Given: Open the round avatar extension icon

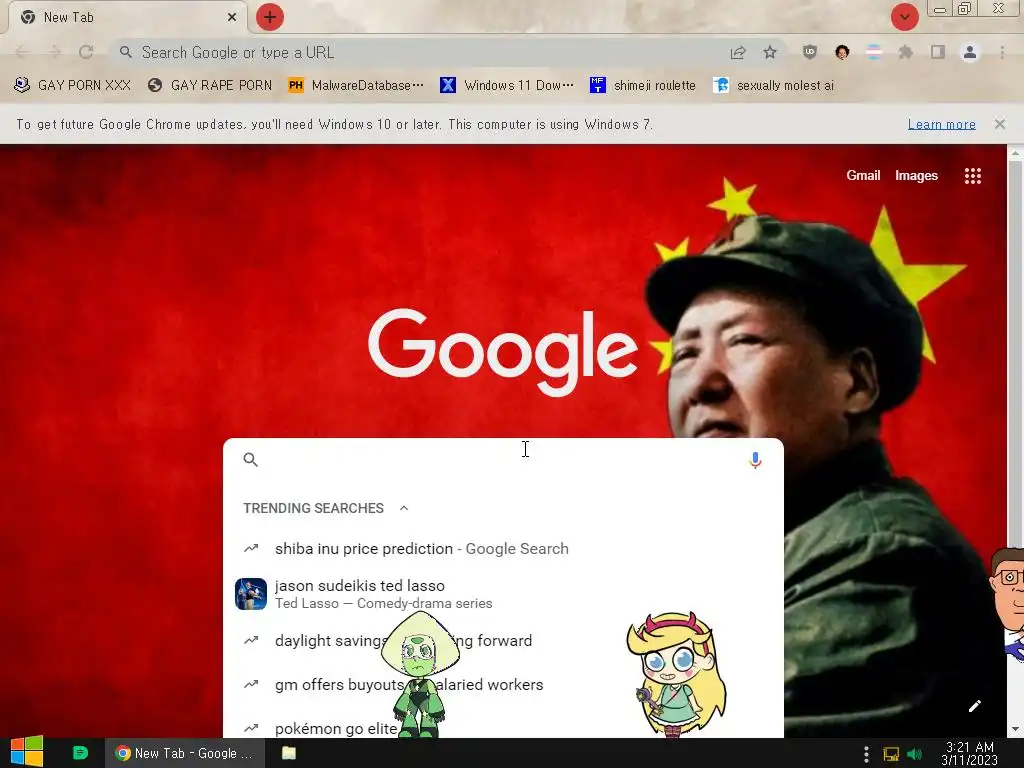Looking at the screenshot, I should pyautogui.click(x=842, y=52).
